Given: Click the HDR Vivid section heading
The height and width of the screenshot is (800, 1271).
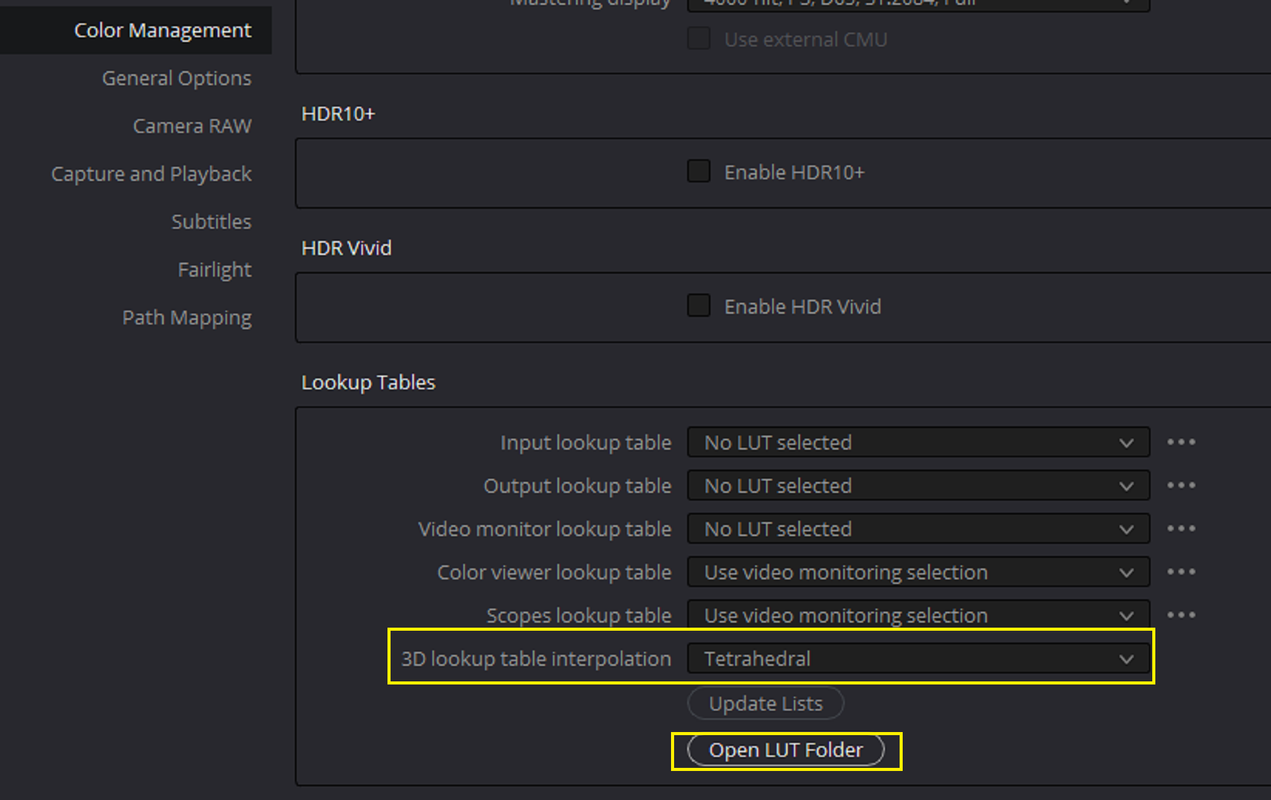Looking at the screenshot, I should (346, 248).
